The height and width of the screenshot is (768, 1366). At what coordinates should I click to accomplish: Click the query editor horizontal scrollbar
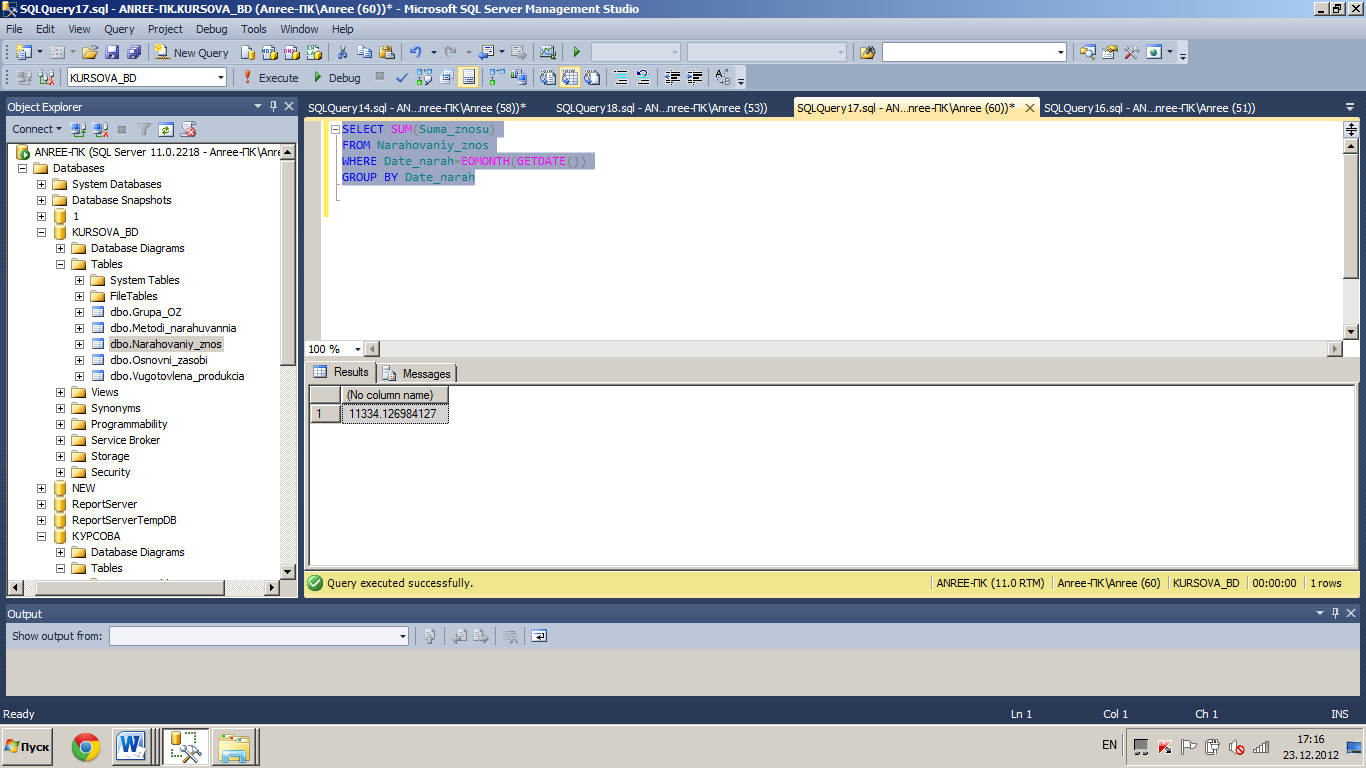pyautogui.click(x=853, y=349)
